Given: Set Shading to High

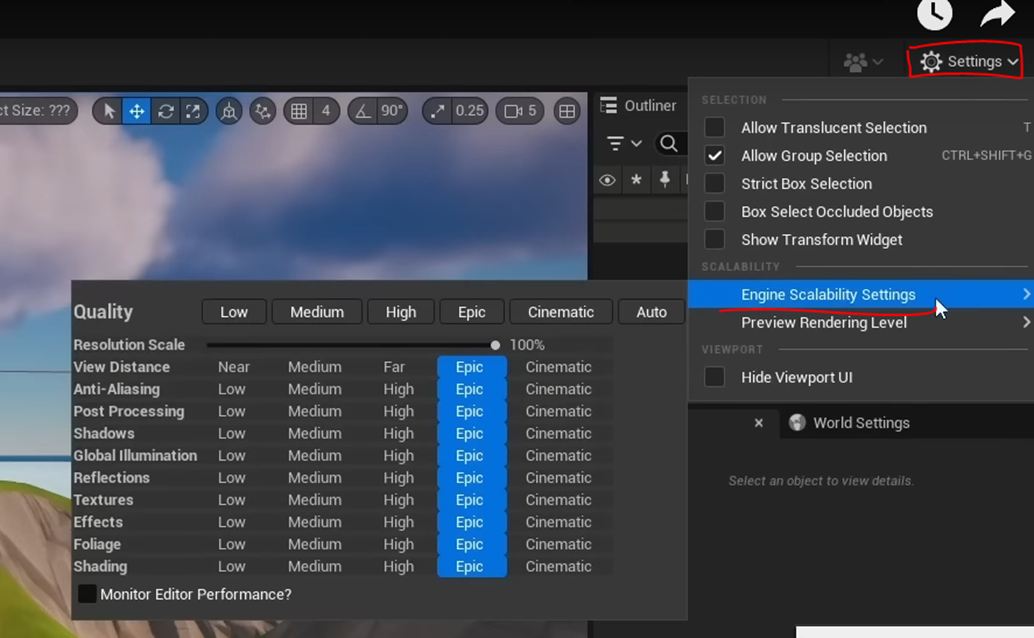Looking at the screenshot, I should pos(399,566).
